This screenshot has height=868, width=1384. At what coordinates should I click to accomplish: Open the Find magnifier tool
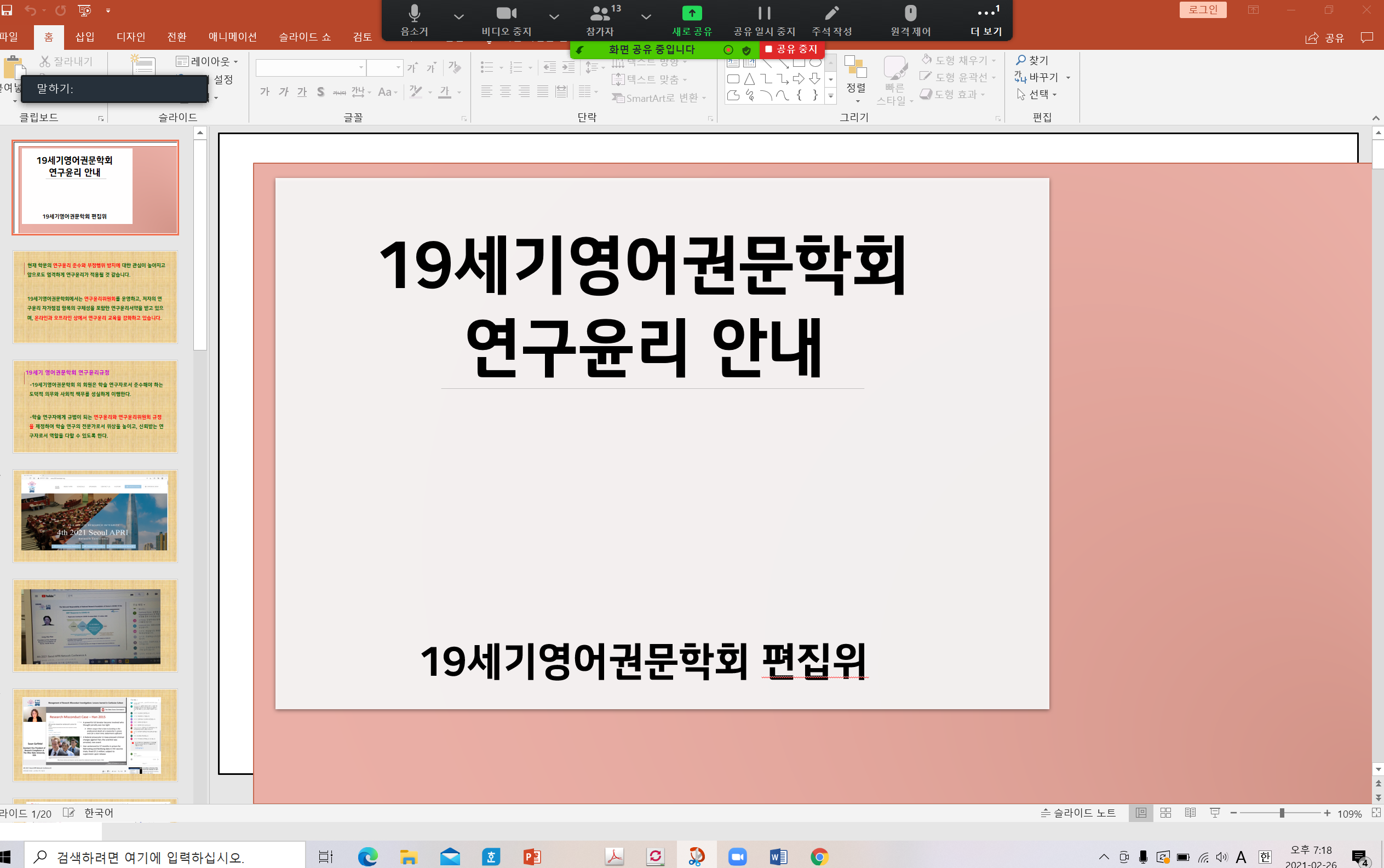(1031, 60)
